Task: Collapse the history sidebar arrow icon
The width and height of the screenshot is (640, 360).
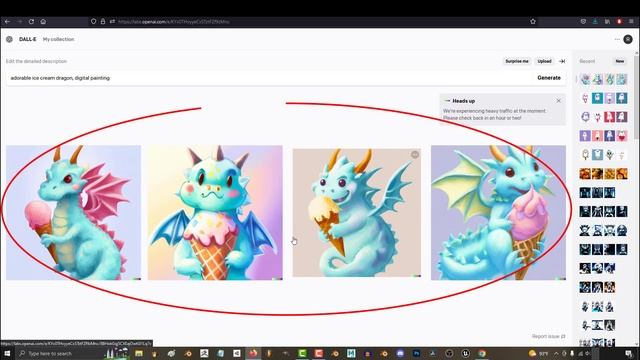Action: 562,61
